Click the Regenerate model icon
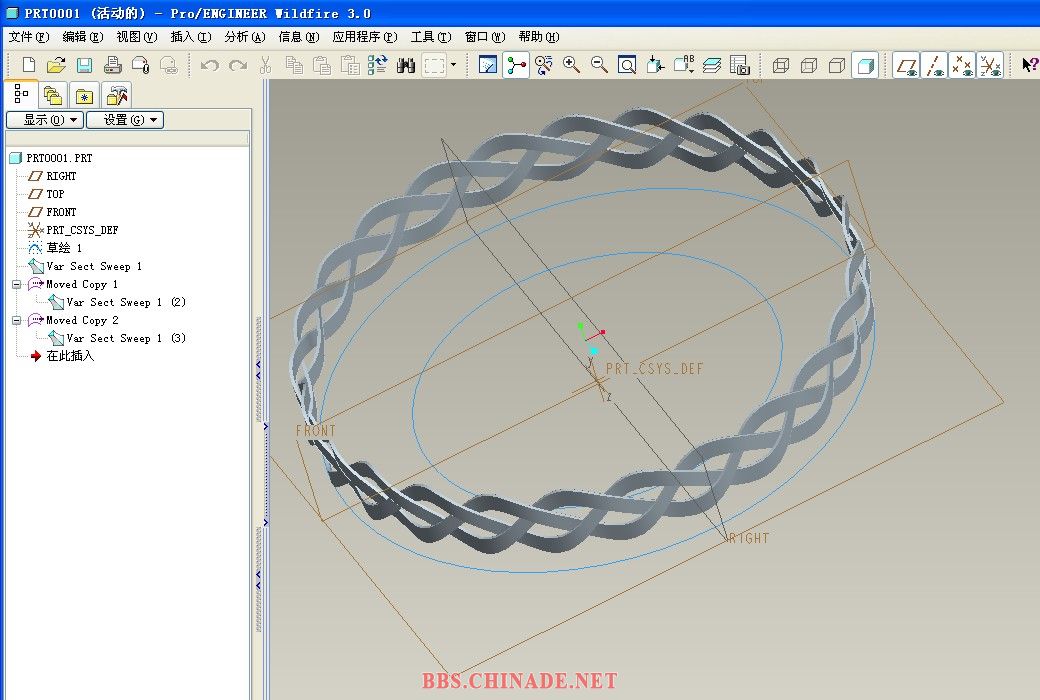Viewport: 1040px width, 700px height. point(378,65)
